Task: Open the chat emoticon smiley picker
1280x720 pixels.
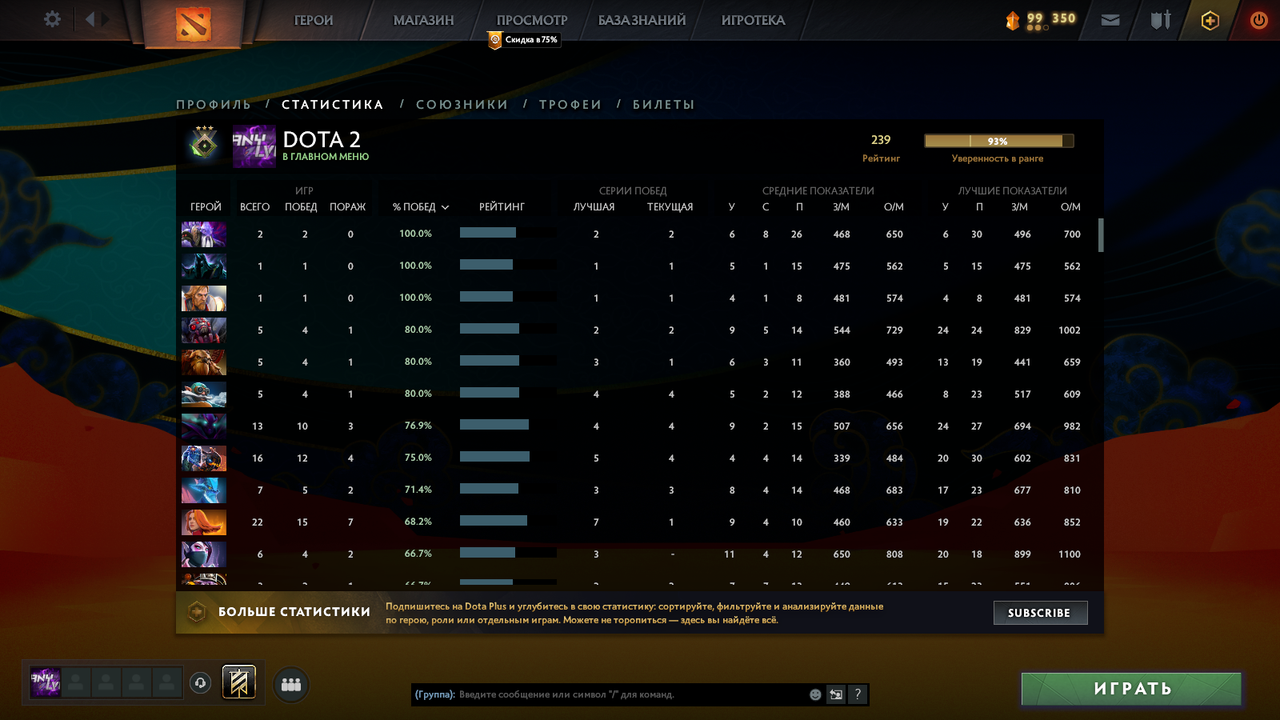Action: 815,694
